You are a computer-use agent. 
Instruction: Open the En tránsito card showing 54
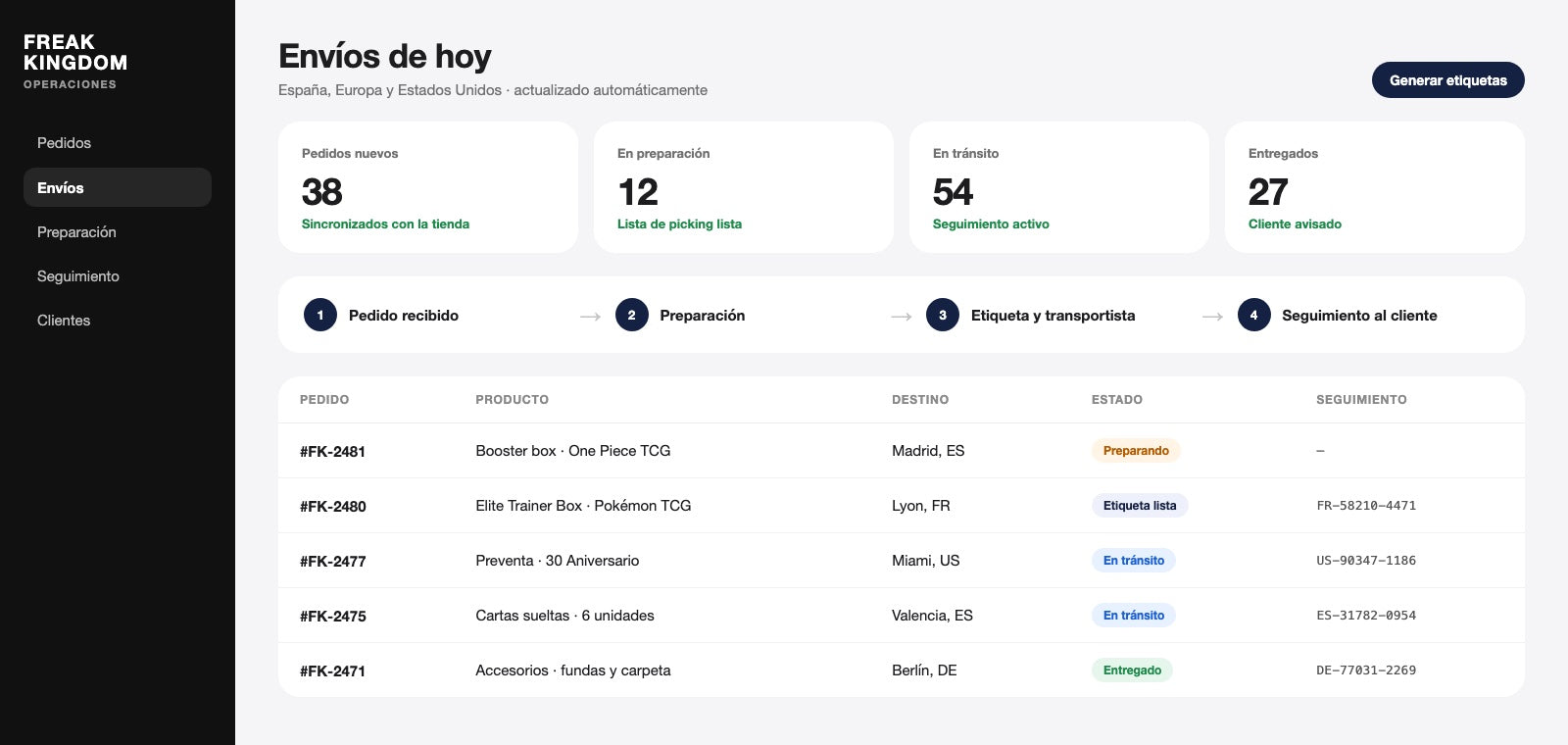pyautogui.click(x=1059, y=187)
